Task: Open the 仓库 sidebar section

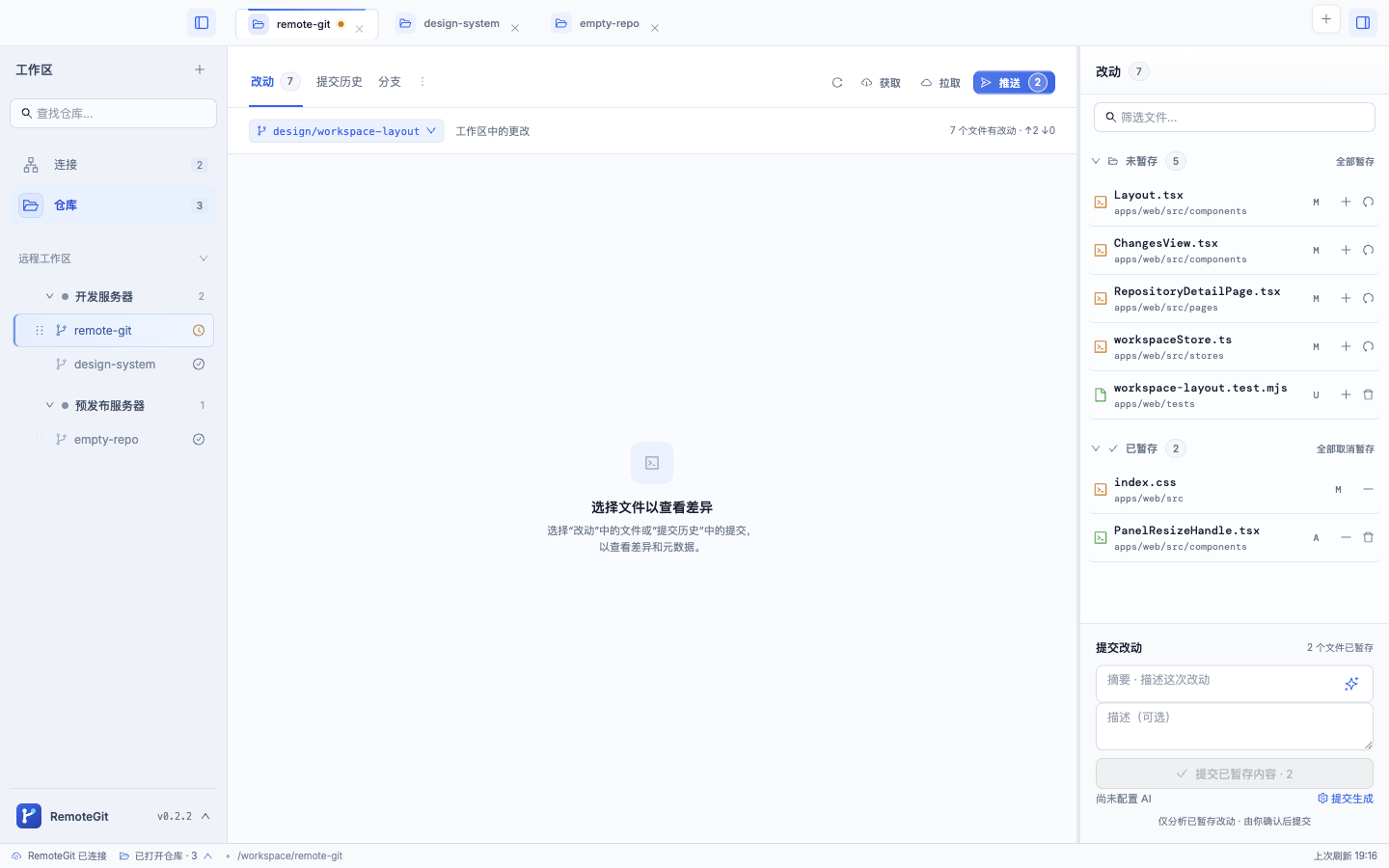Action: click(113, 205)
